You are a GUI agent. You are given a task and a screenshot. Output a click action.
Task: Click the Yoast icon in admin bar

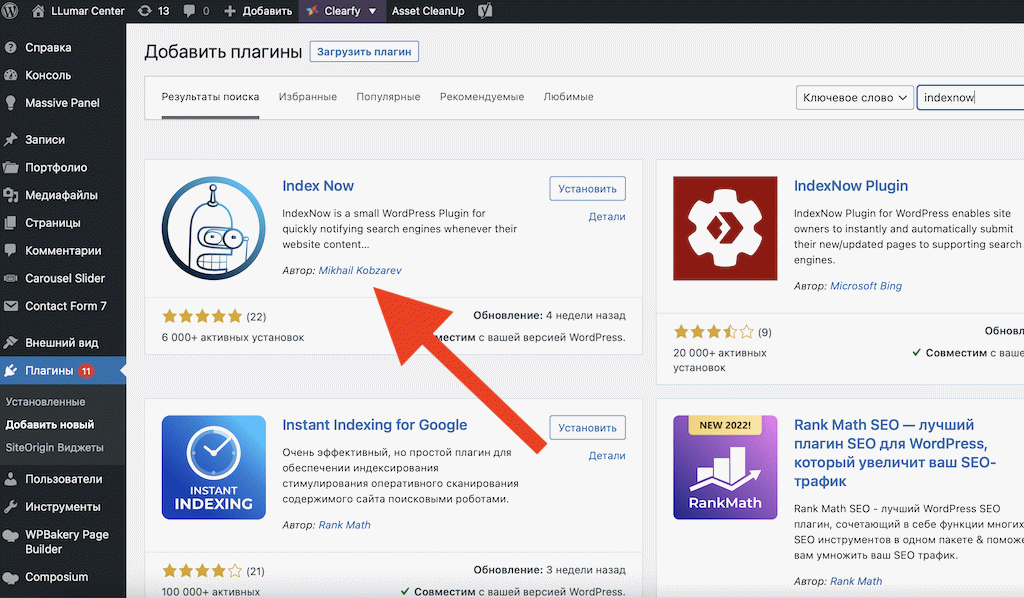485,10
